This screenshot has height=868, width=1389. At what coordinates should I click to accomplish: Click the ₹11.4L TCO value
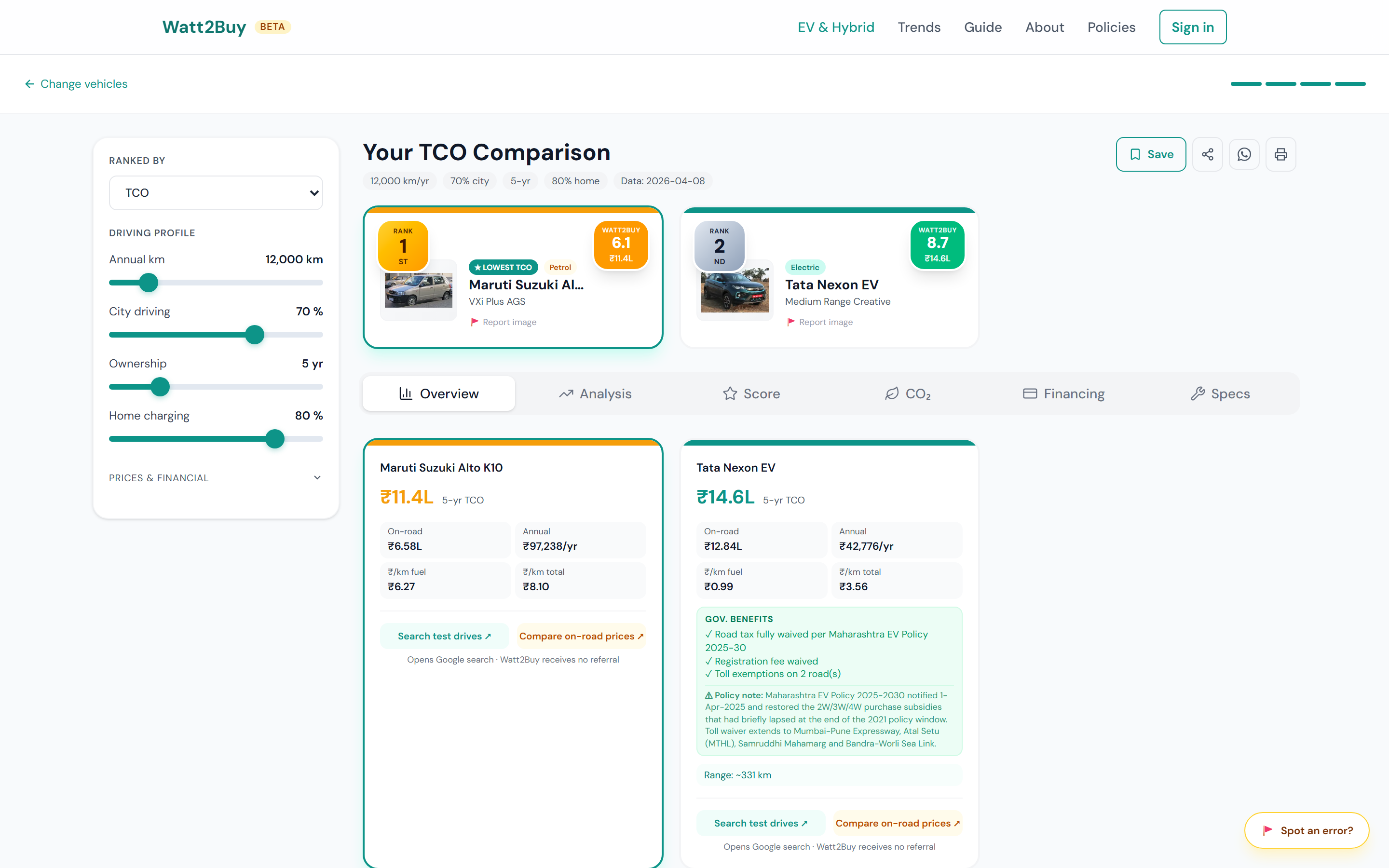pos(407,497)
